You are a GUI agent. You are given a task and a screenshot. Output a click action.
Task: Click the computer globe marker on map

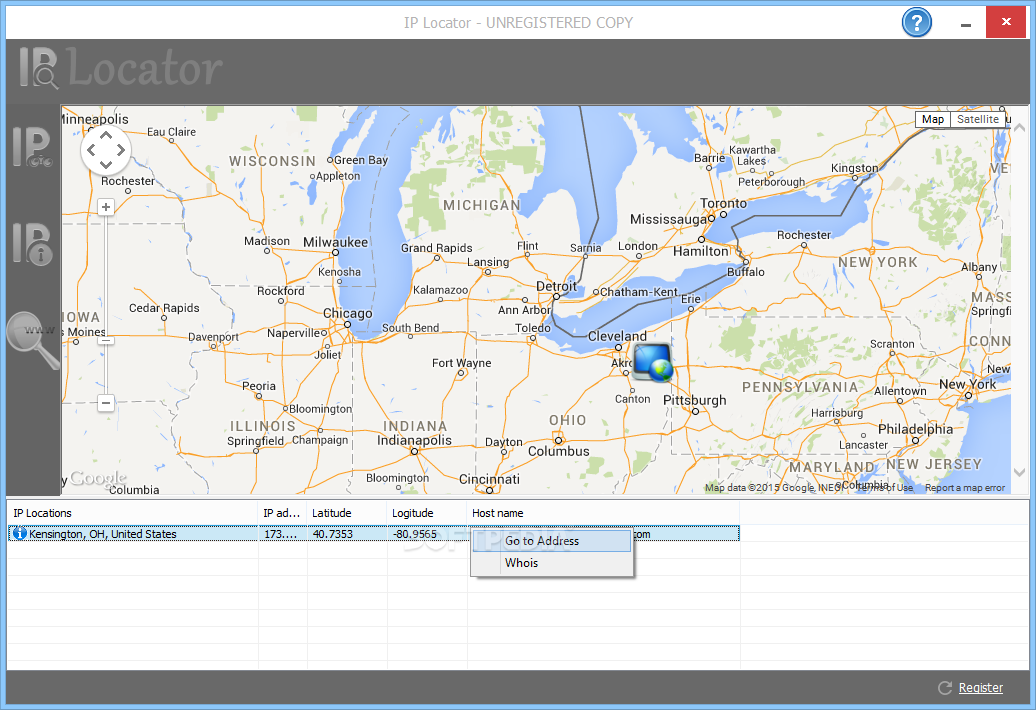(653, 362)
